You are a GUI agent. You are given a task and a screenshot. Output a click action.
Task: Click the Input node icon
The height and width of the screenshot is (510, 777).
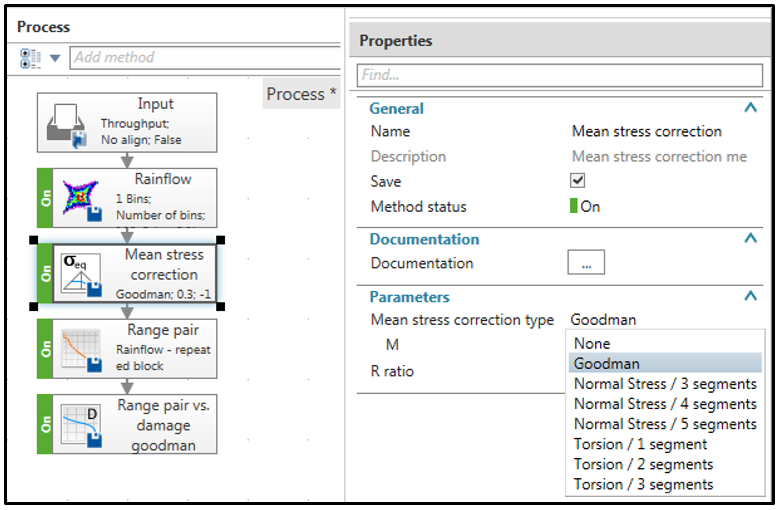(x=70, y=123)
